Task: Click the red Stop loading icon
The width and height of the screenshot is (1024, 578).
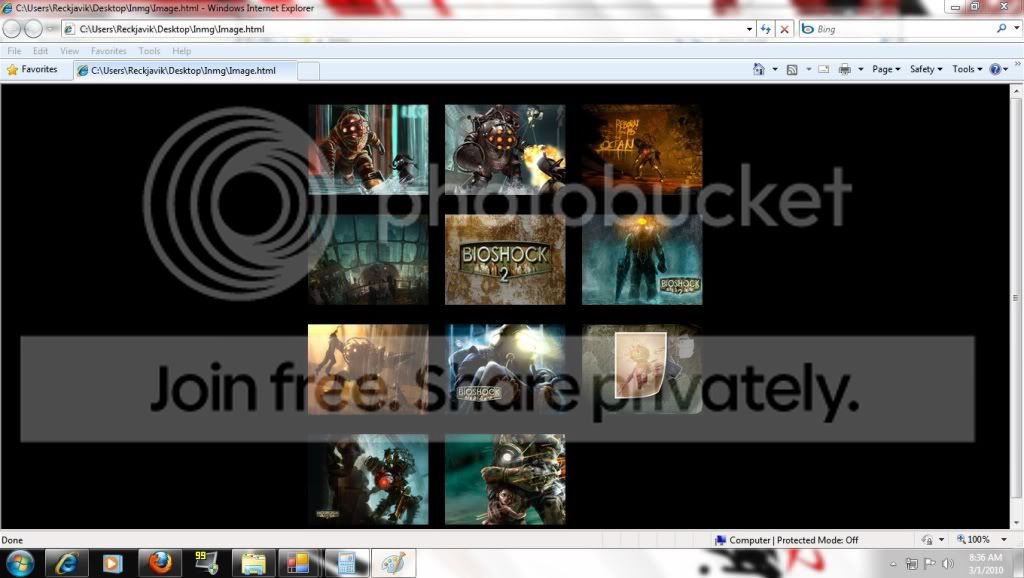Action: pyautogui.click(x=784, y=29)
